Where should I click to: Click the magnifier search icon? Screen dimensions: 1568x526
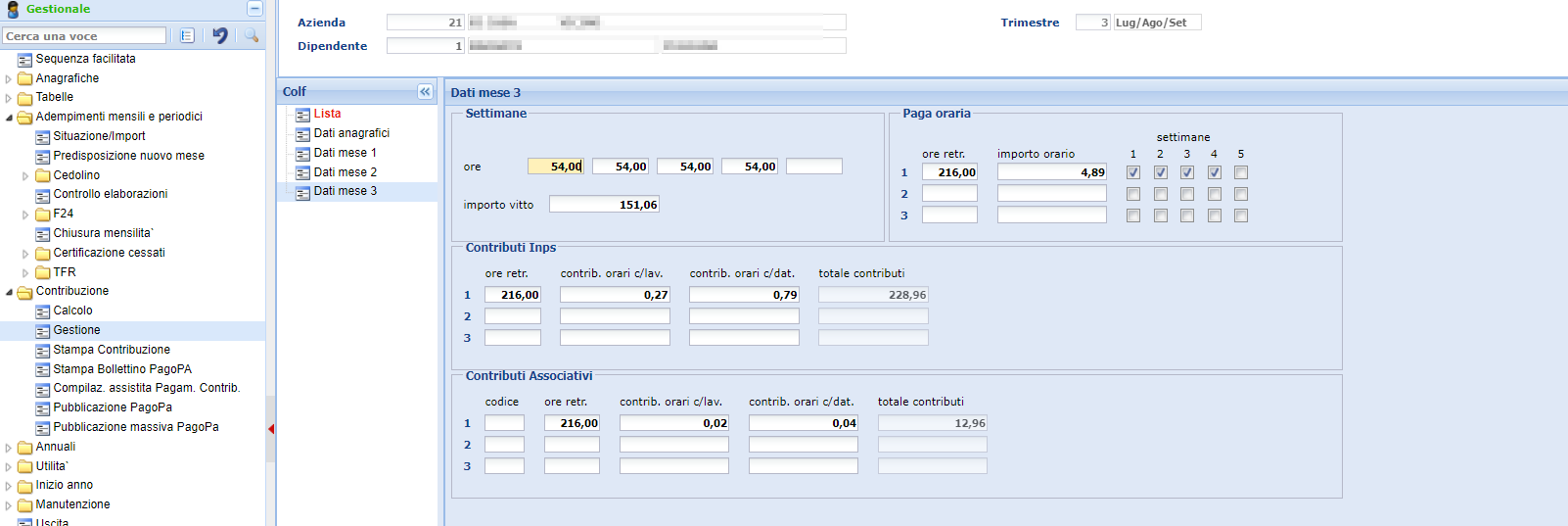point(252,35)
